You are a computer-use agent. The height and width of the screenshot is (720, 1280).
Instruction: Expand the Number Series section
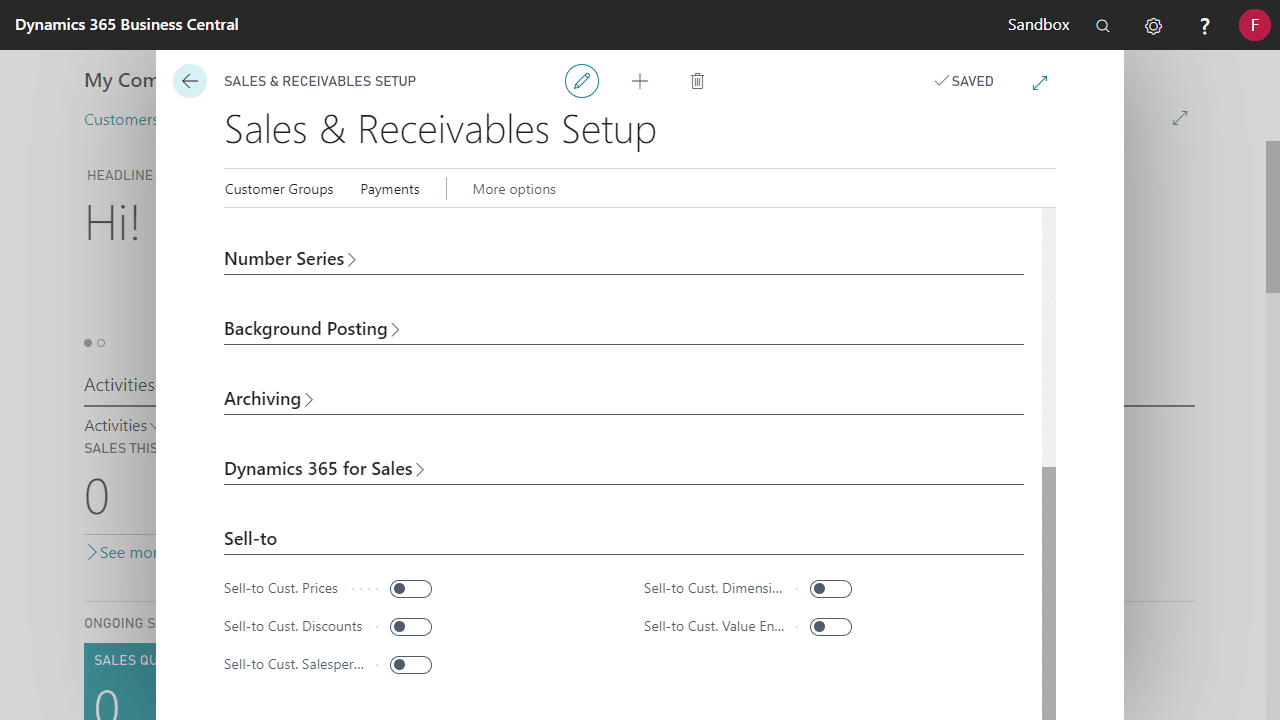coord(290,259)
